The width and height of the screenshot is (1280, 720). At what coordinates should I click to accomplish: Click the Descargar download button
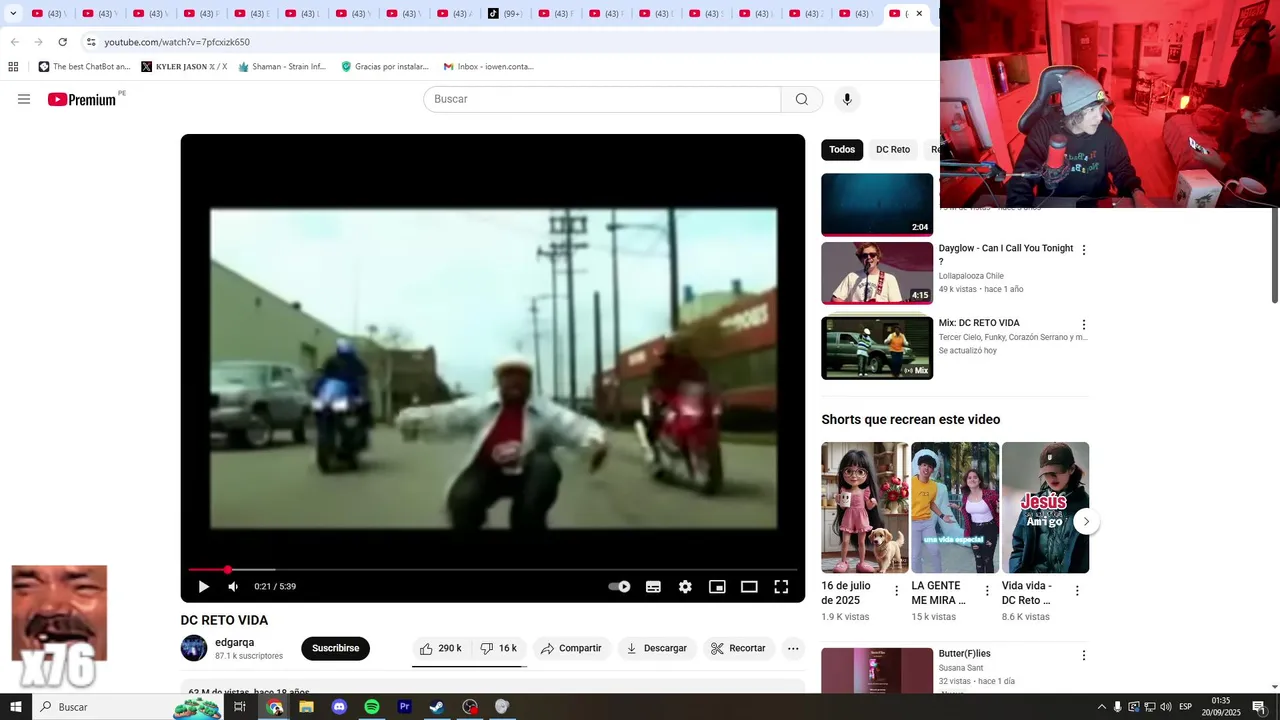tap(657, 649)
